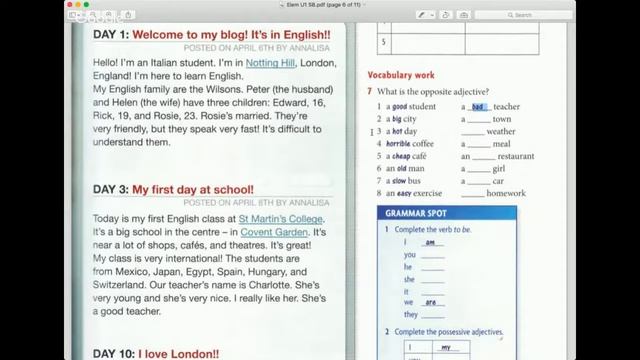
Task: Click the 'POSTED ON APRIL 8TH BY ANNALISA' line
Action: tap(256, 203)
